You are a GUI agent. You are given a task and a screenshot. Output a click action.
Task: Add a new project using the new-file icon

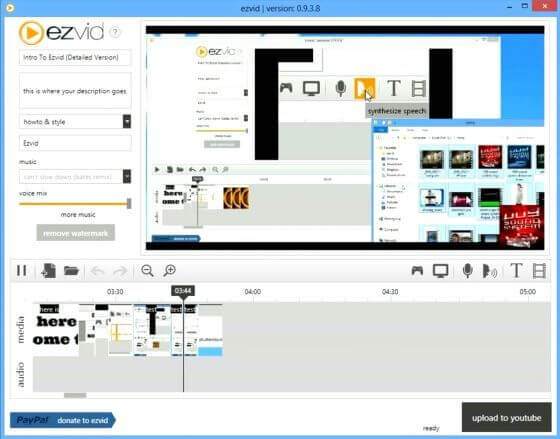[49, 270]
